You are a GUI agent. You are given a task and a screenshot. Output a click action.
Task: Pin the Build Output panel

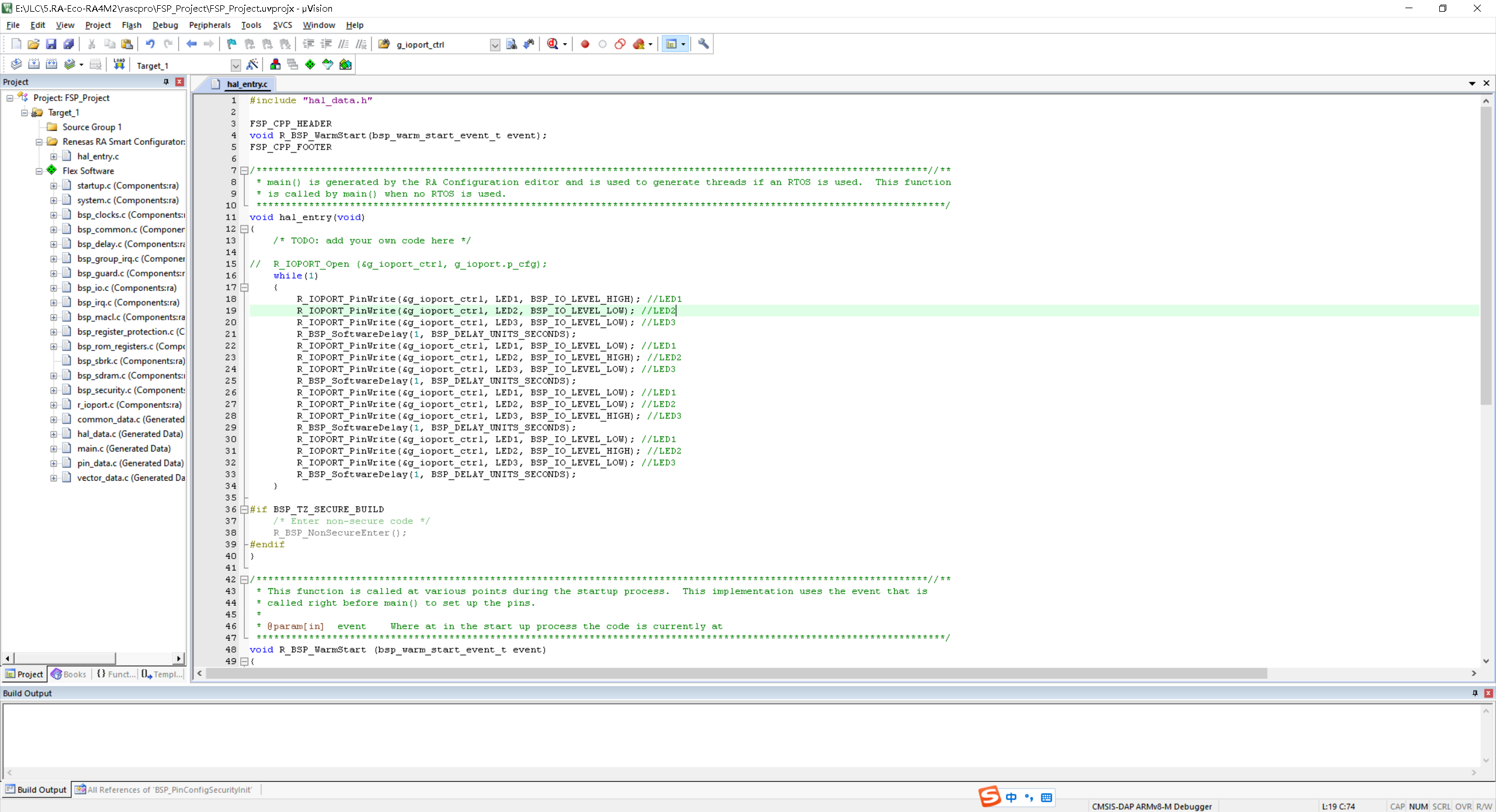(x=1475, y=693)
